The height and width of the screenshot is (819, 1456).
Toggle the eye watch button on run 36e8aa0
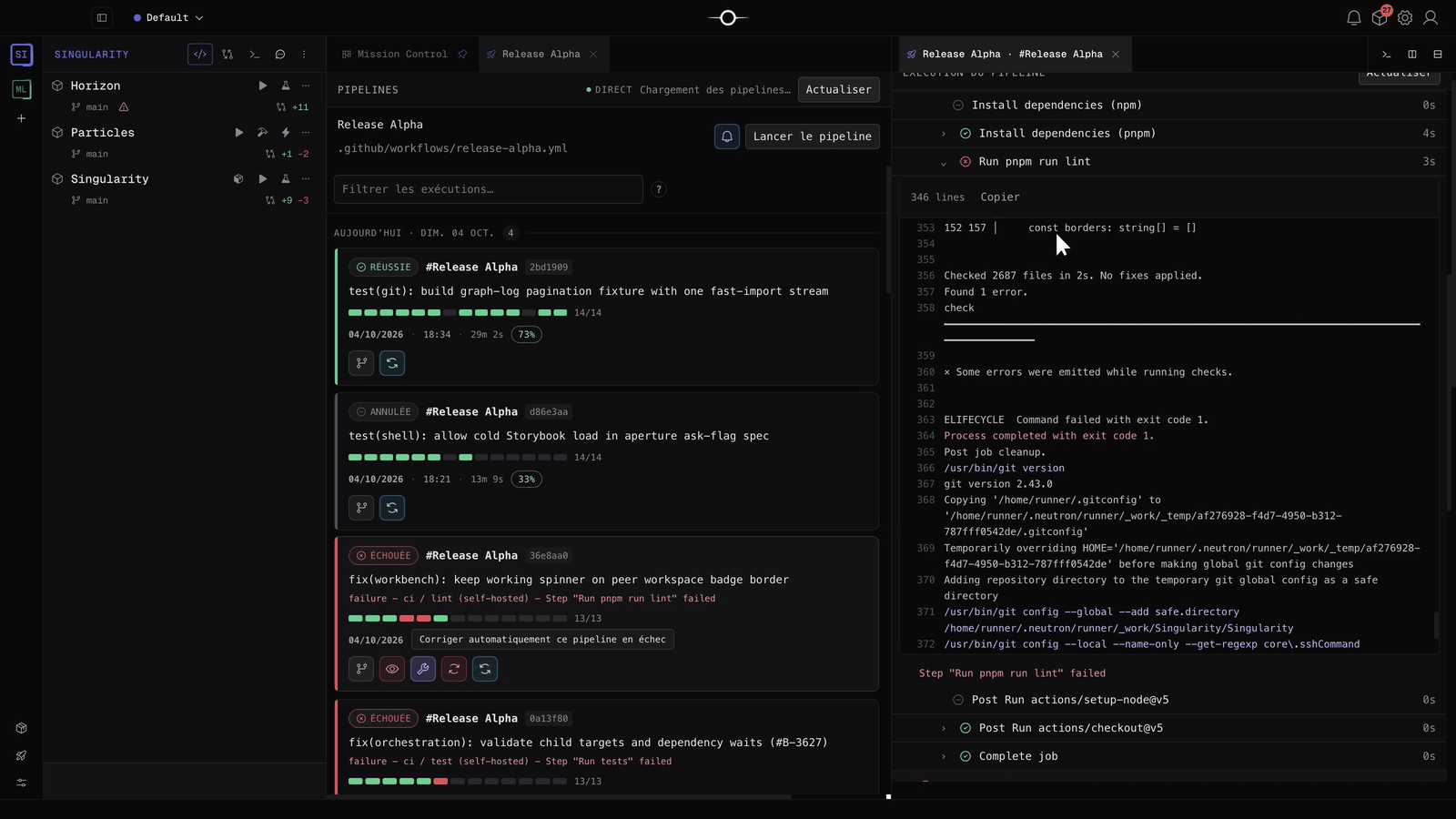tap(392, 669)
